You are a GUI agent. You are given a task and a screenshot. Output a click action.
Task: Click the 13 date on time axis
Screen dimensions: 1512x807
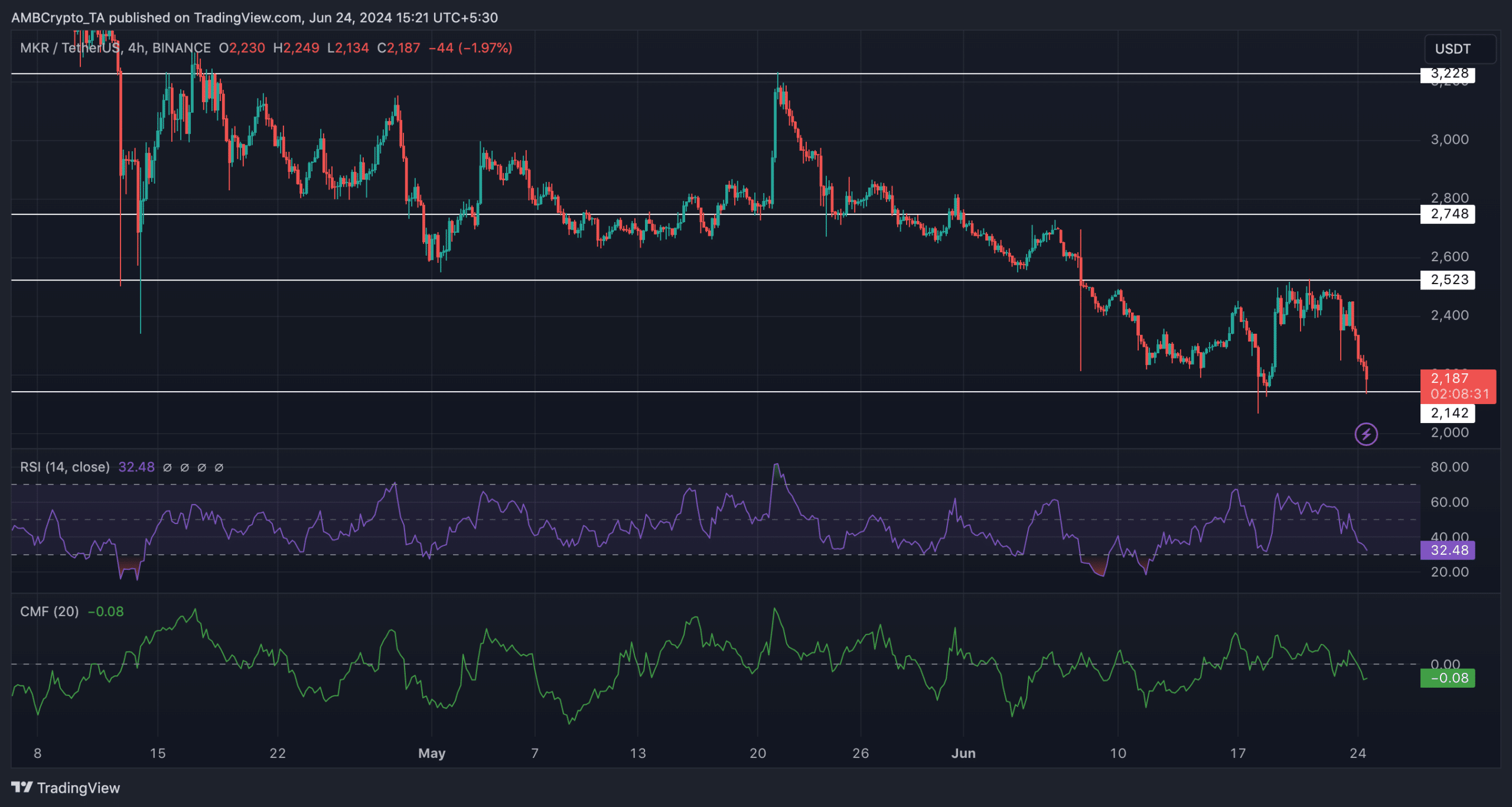[x=638, y=753]
